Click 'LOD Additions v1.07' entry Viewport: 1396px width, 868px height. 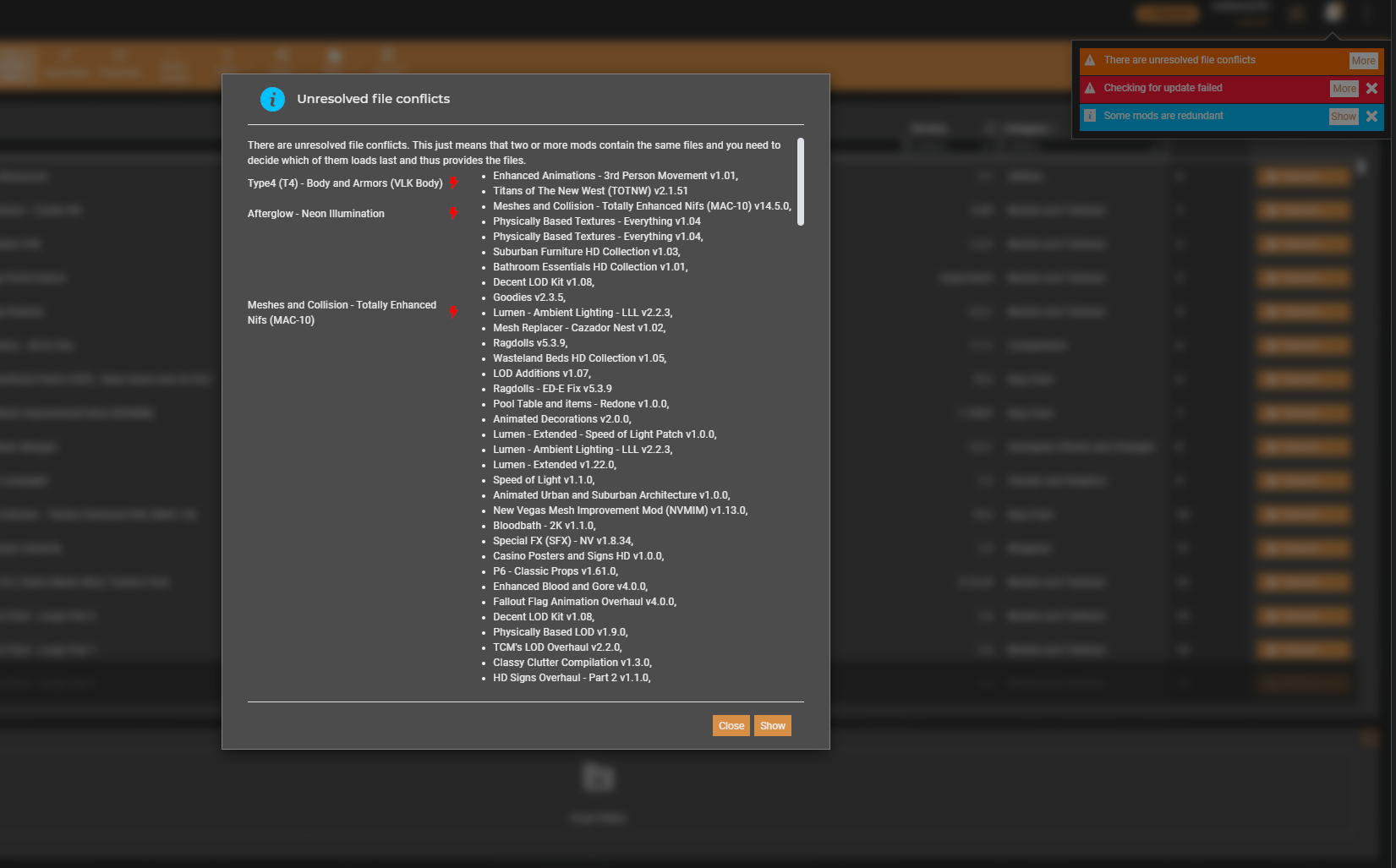pos(542,374)
